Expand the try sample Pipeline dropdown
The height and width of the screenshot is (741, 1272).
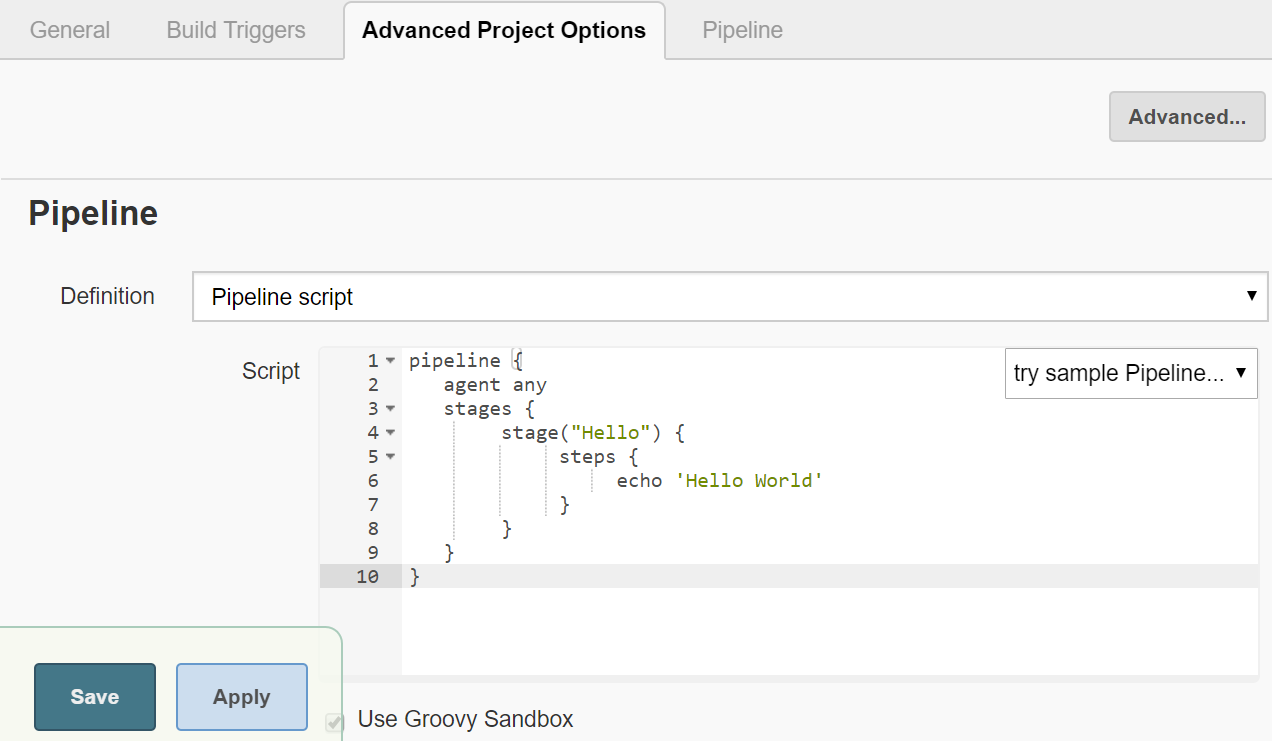(1130, 374)
